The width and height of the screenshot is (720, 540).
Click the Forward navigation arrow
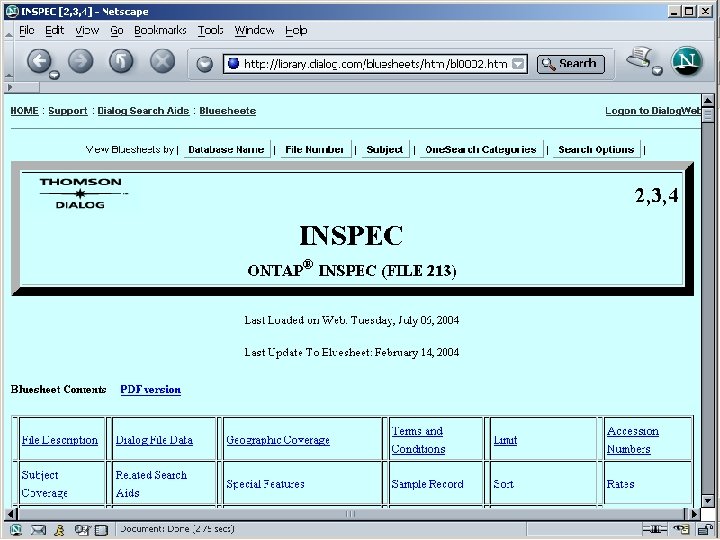pyautogui.click(x=80, y=61)
